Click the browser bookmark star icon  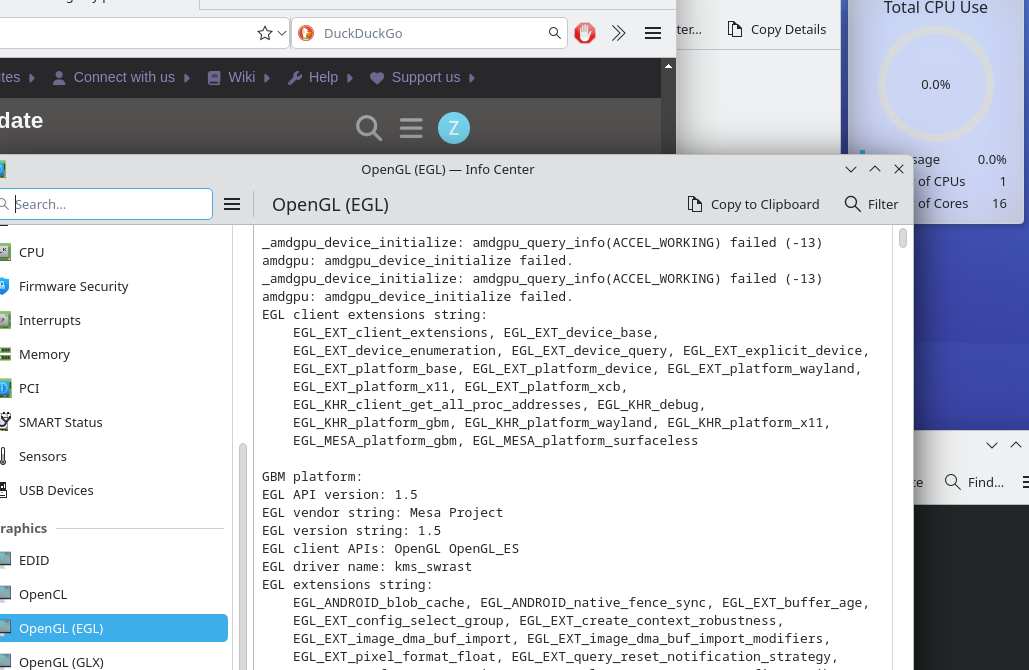(264, 33)
